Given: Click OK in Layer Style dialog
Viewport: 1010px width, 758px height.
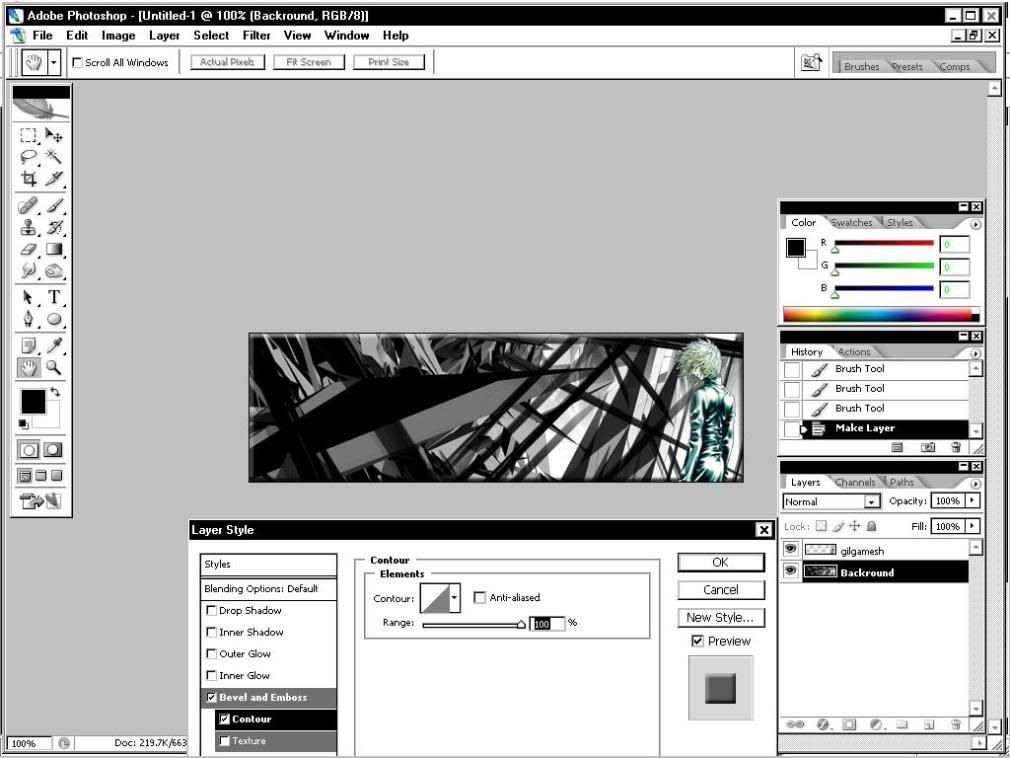Looking at the screenshot, I should pyautogui.click(x=721, y=562).
